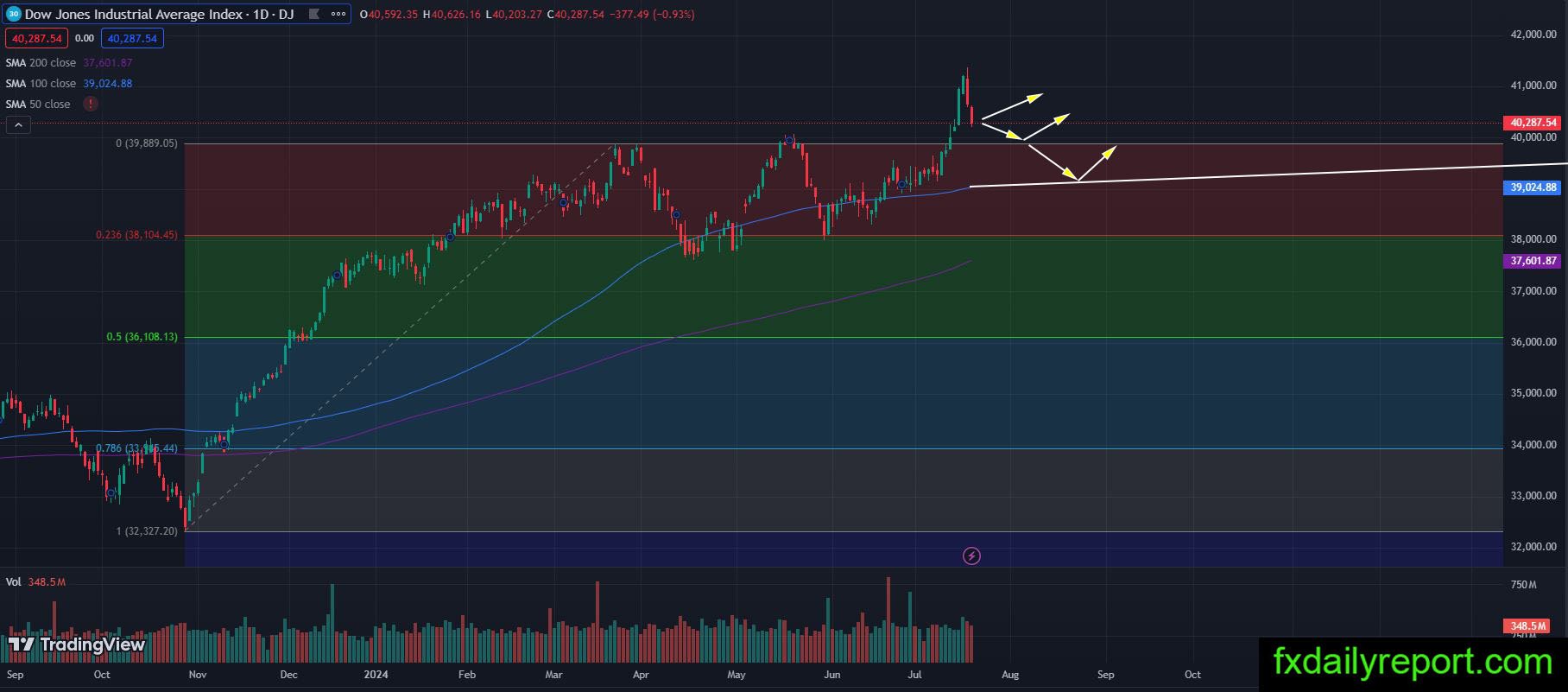The image size is (1568, 692).
Task: Click the Dow Jones symbol logo badge
Action: coord(14,14)
